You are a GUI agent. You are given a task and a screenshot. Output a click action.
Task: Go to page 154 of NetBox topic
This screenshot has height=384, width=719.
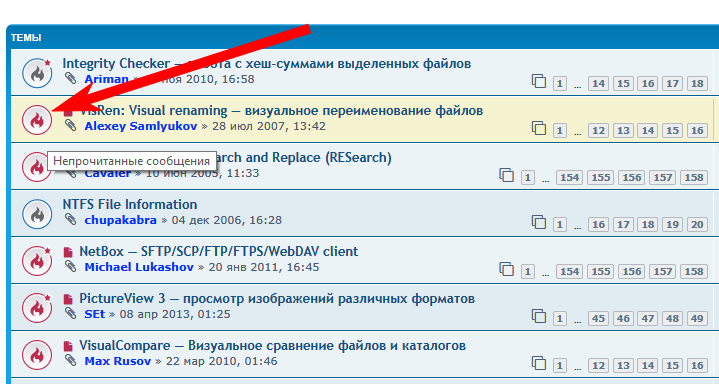click(x=570, y=272)
